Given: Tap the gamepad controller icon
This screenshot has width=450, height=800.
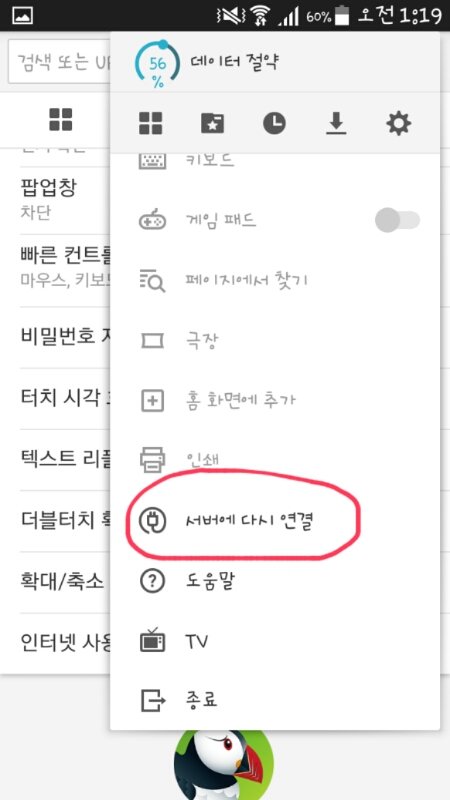Looking at the screenshot, I should 152,220.
